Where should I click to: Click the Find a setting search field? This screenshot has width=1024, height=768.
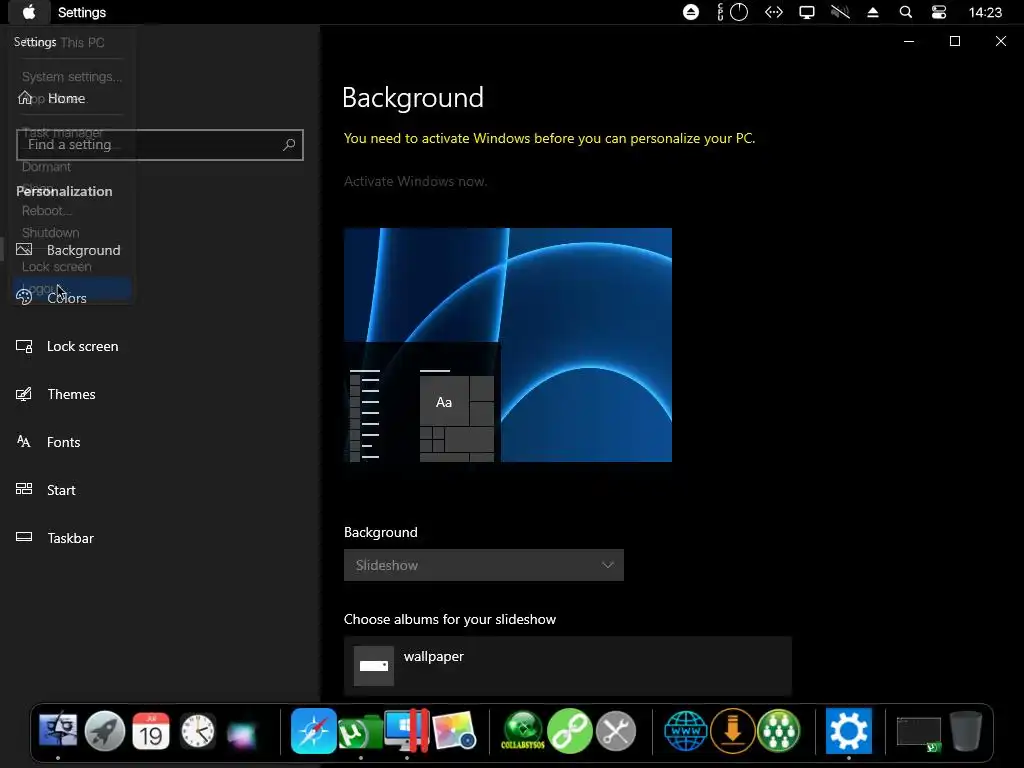[x=160, y=145]
